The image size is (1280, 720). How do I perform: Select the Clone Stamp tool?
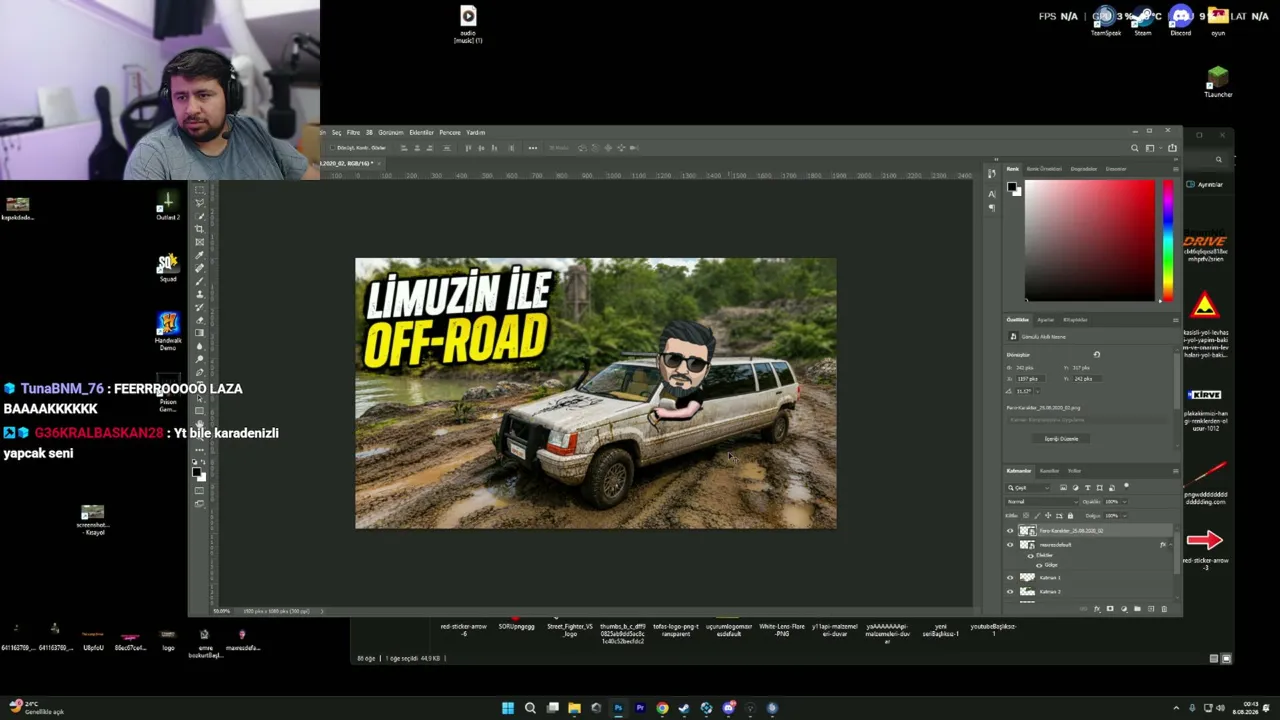(200, 294)
